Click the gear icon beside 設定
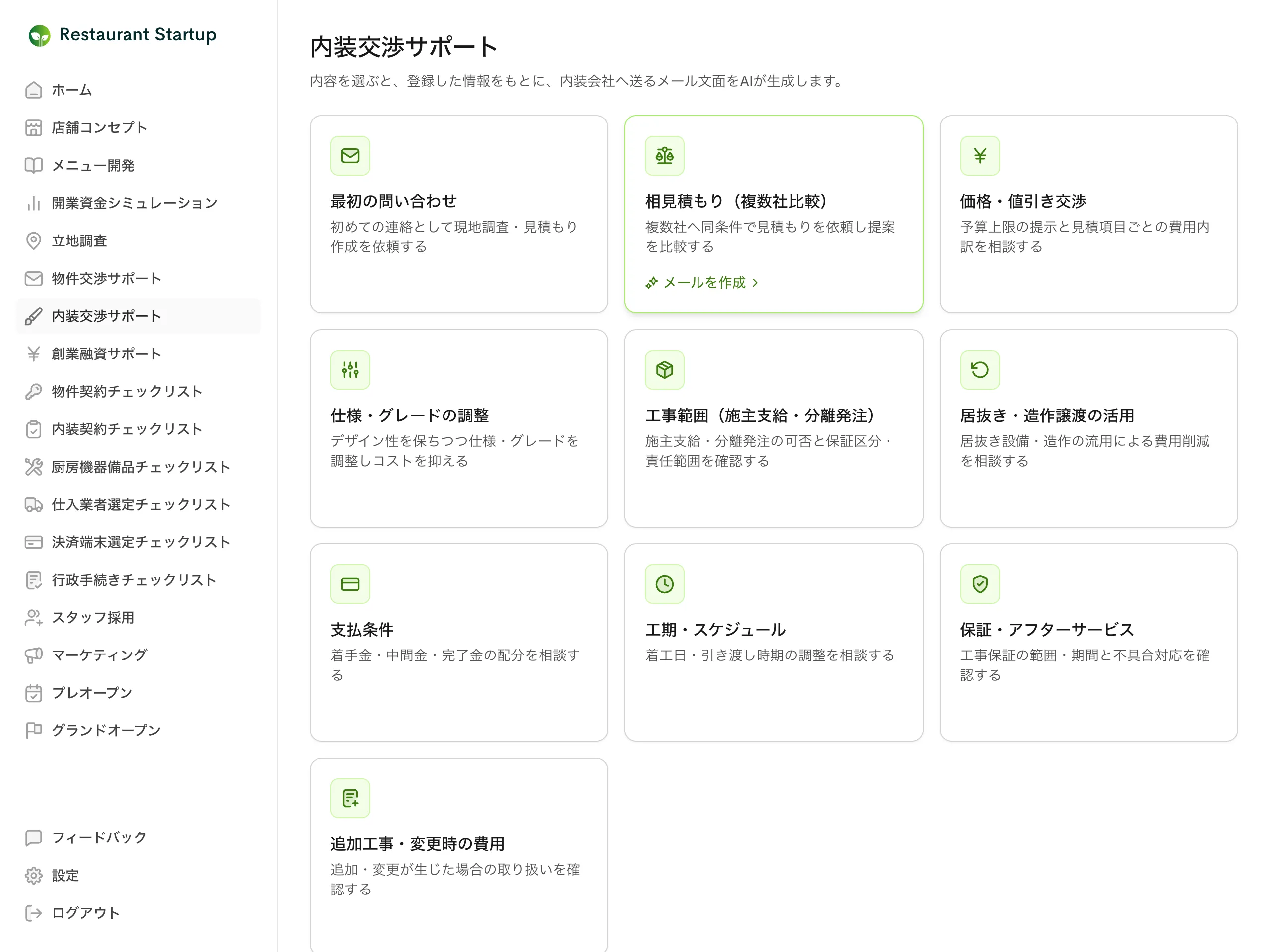1270x952 pixels. 34,876
